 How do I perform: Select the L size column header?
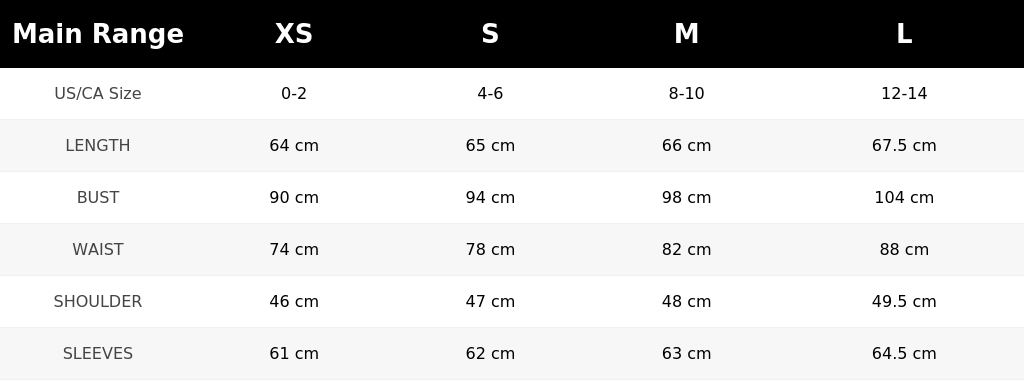point(904,34)
